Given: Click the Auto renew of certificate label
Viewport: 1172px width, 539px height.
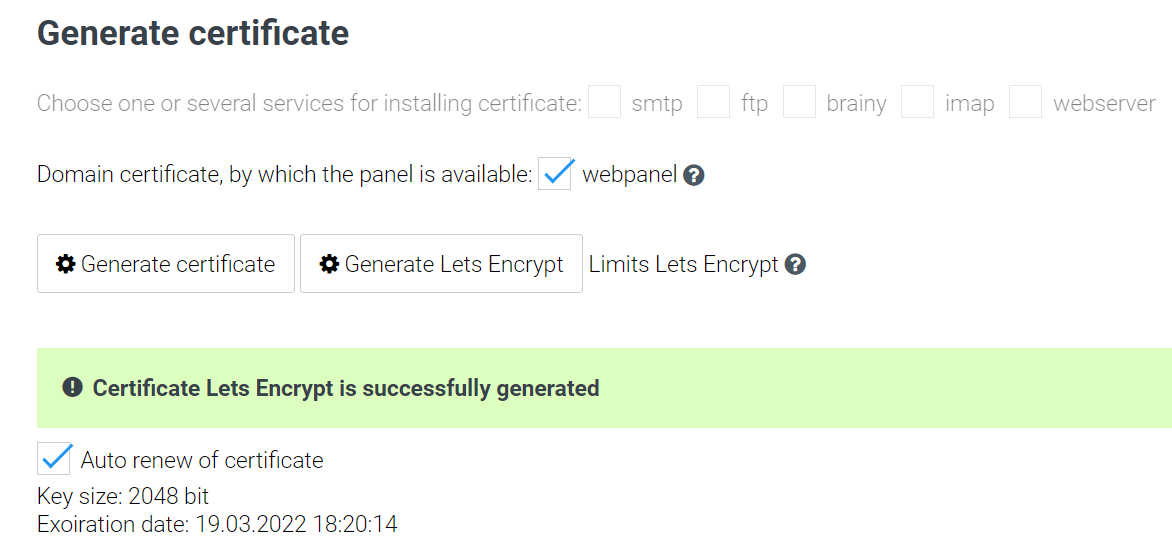Looking at the screenshot, I should click(x=202, y=460).
